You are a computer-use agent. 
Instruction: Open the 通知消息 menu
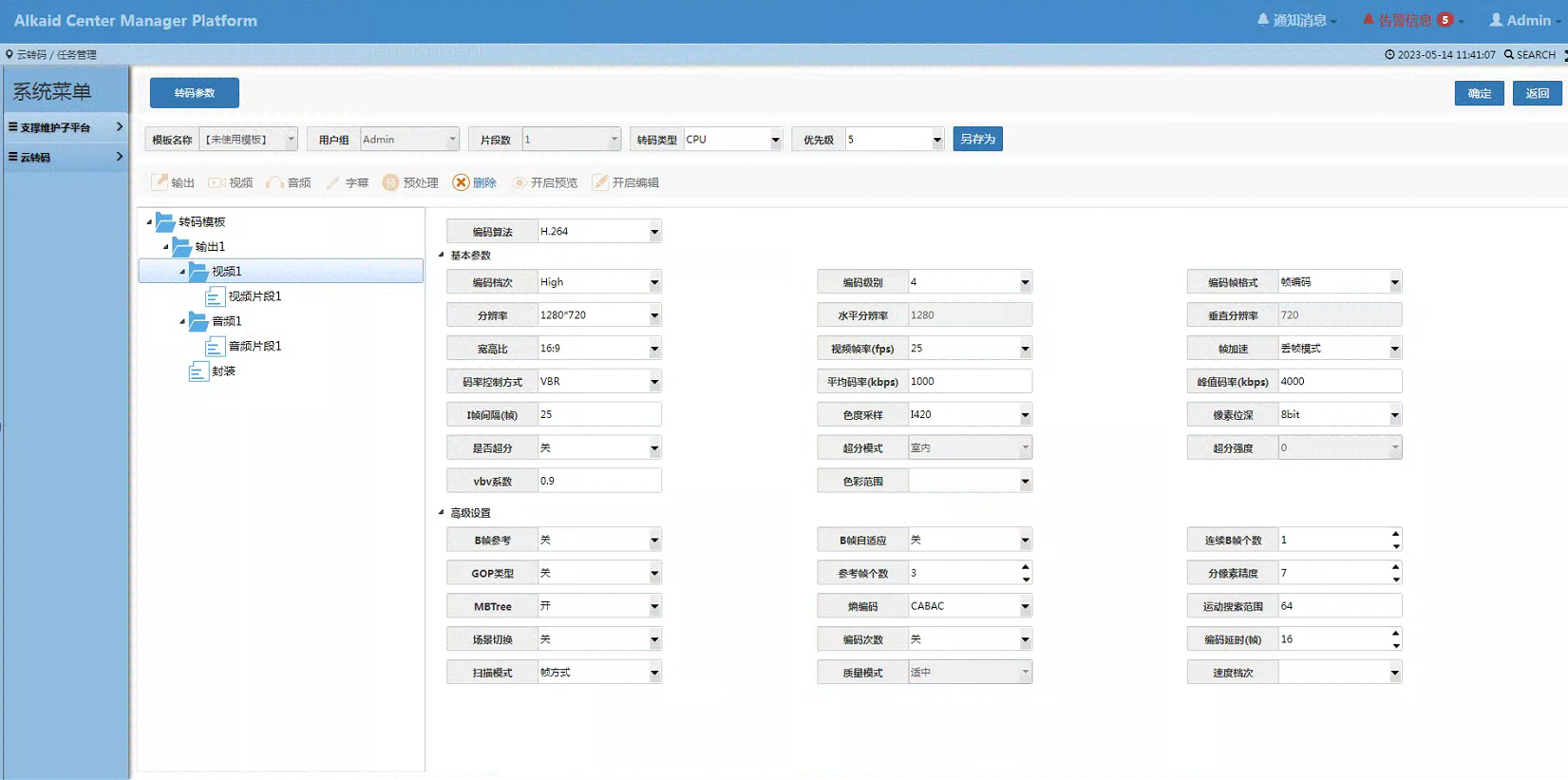click(1296, 20)
